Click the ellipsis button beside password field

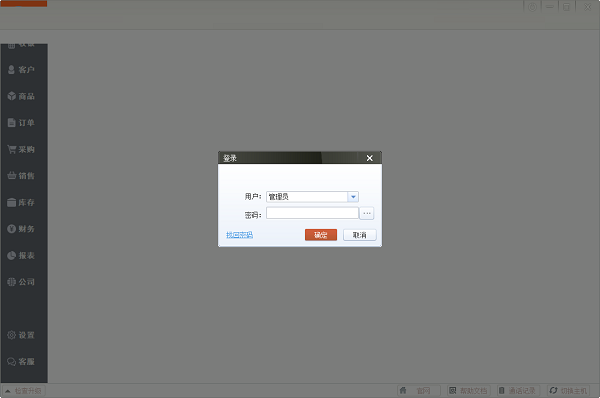click(367, 213)
